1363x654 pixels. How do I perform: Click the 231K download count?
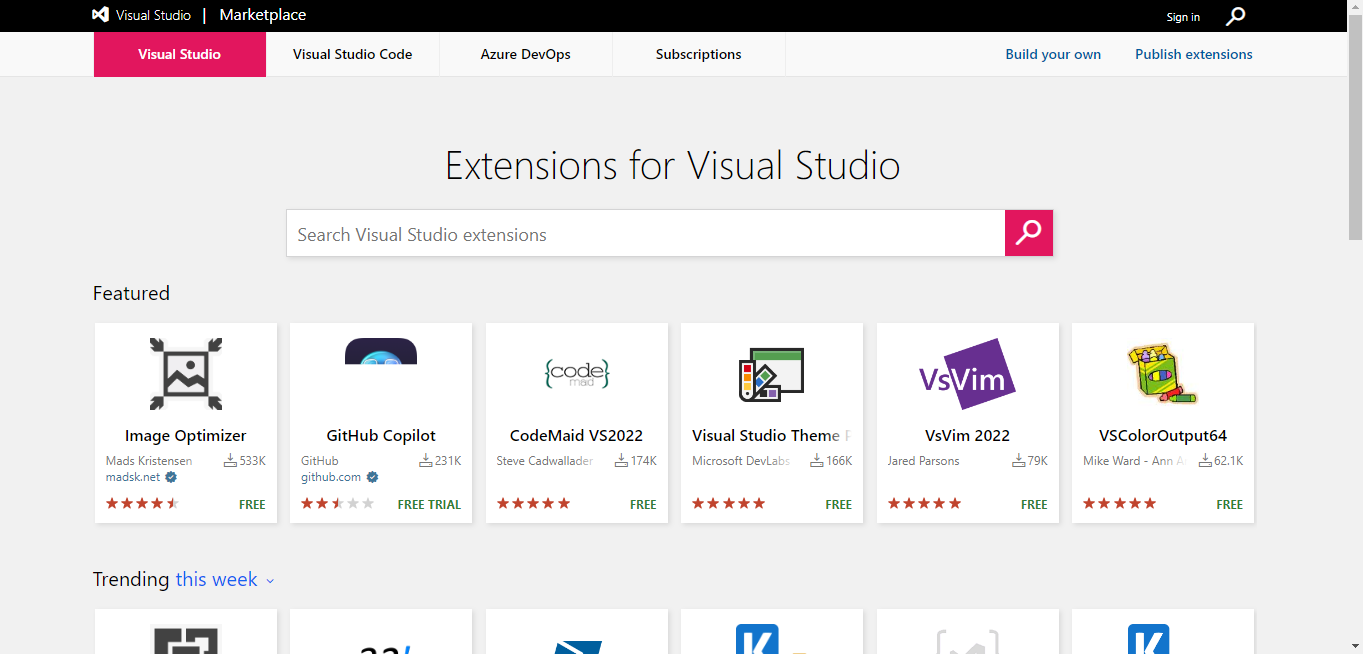tap(448, 461)
